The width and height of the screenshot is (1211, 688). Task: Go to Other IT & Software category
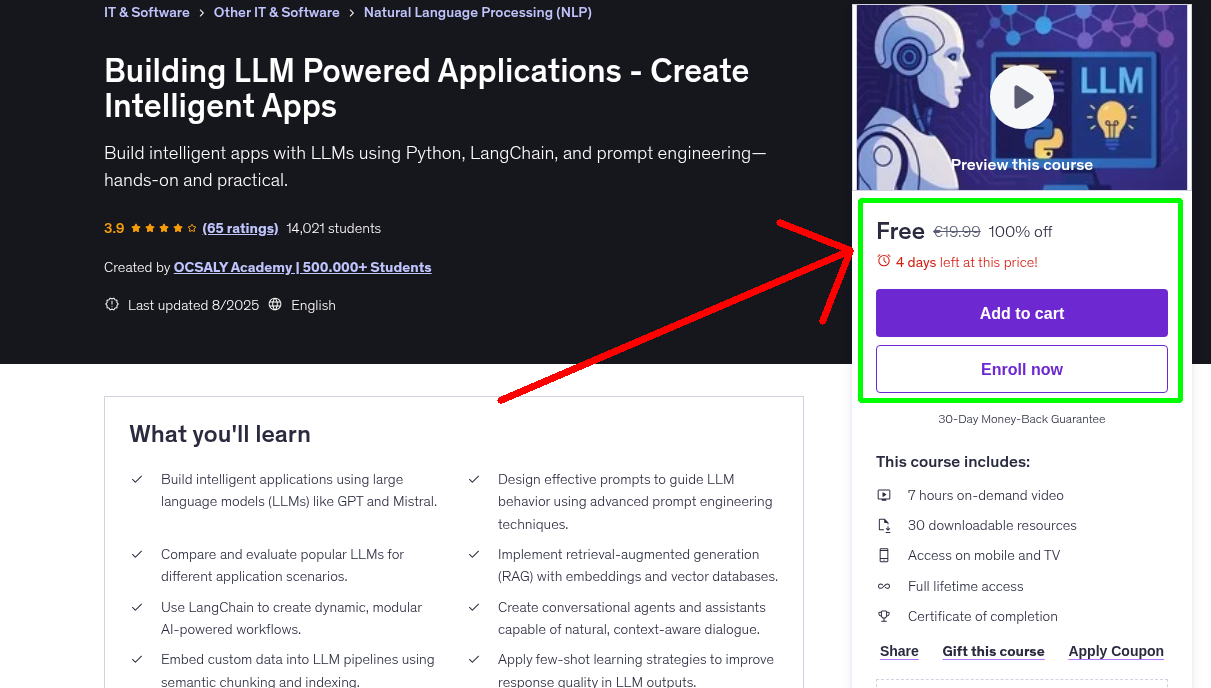[276, 12]
